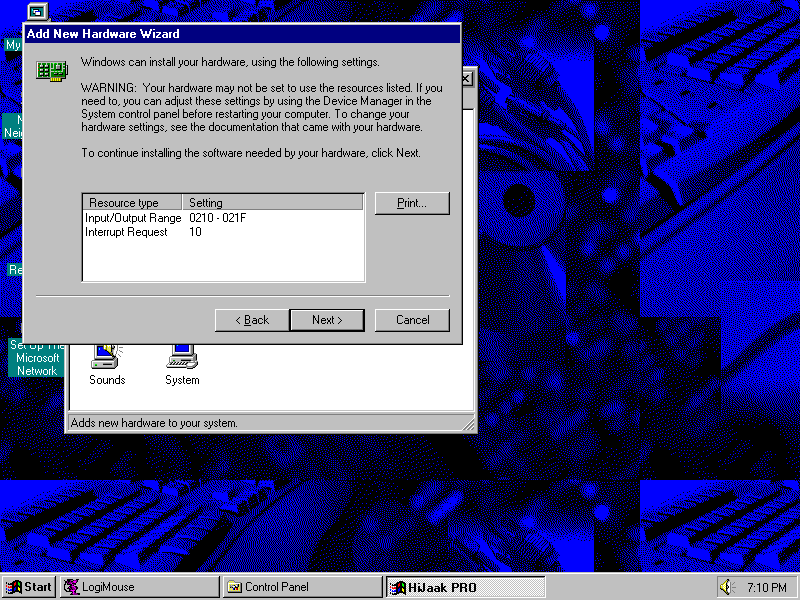Select Set Up The Microsoft Network shortcut
The image size is (800, 600).
pyautogui.click(x=37, y=357)
